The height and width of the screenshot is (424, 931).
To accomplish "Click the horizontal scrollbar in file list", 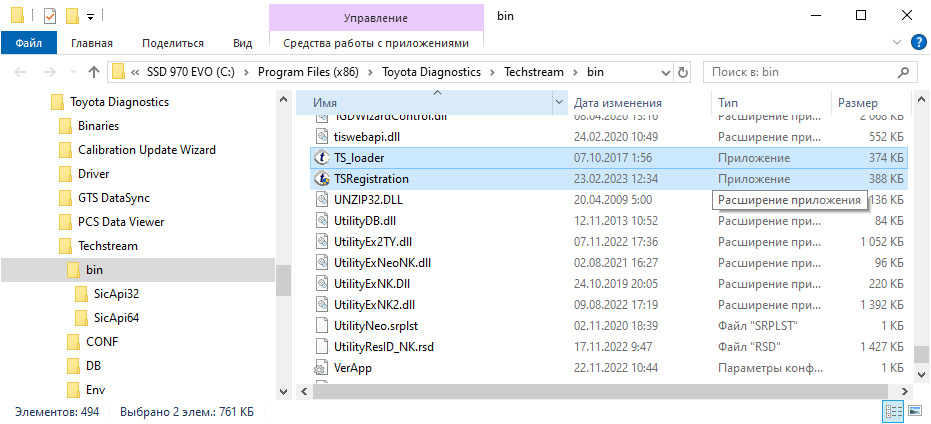I will tap(600, 391).
